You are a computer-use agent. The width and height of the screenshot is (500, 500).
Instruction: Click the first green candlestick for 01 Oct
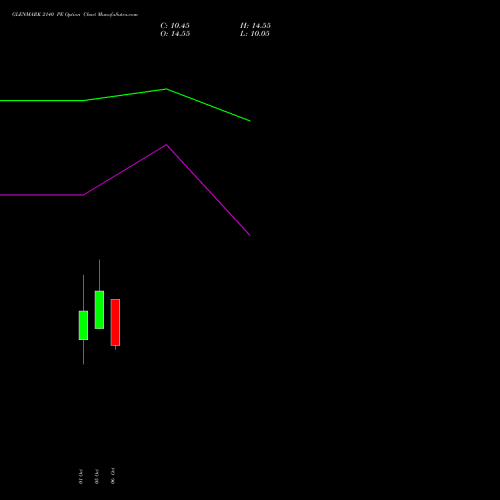[x=83, y=325]
